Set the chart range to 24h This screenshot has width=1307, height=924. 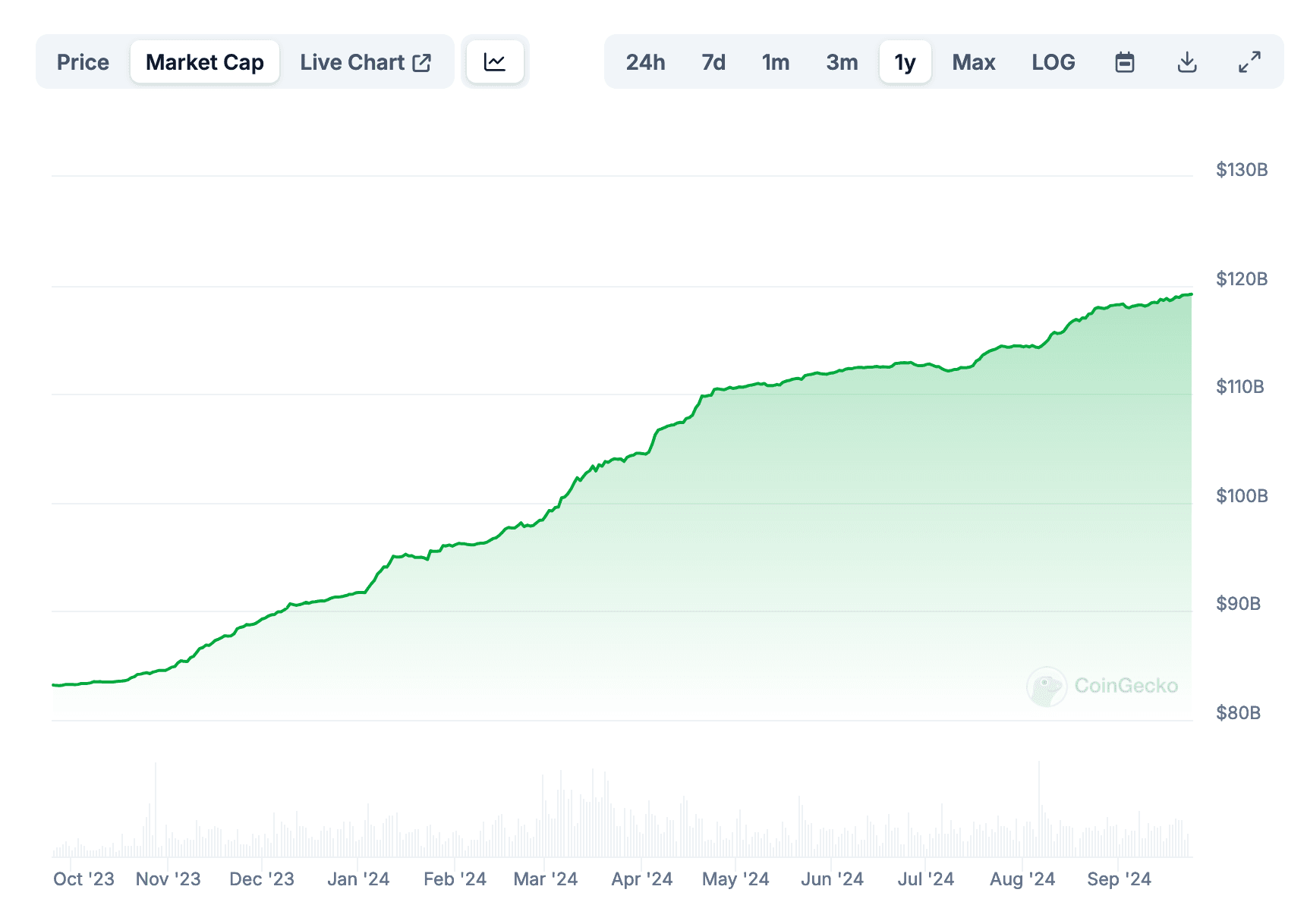pyautogui.click(x=645, y=62)
